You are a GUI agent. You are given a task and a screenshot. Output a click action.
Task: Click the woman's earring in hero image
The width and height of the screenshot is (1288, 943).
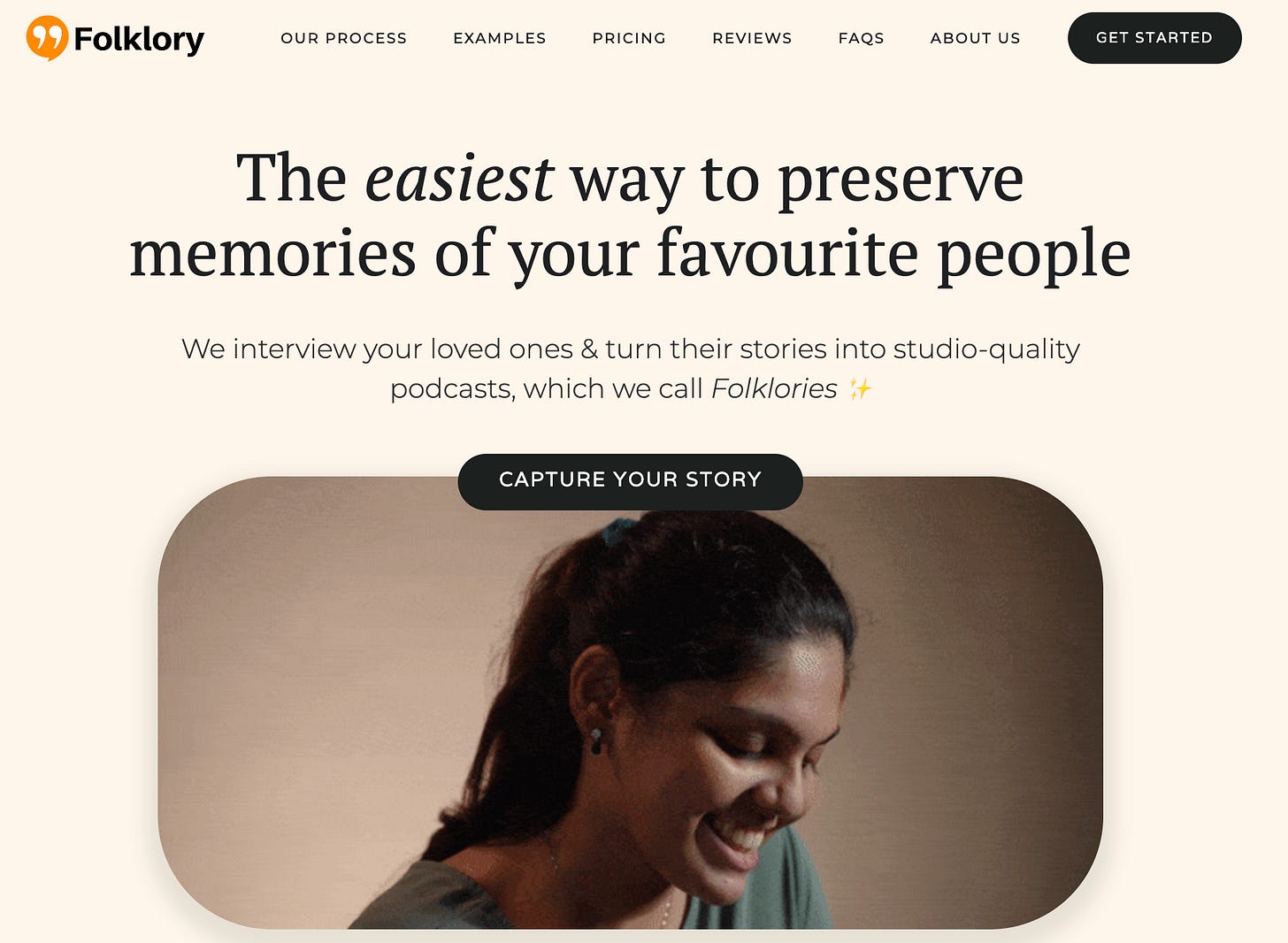tap(596, 741)
